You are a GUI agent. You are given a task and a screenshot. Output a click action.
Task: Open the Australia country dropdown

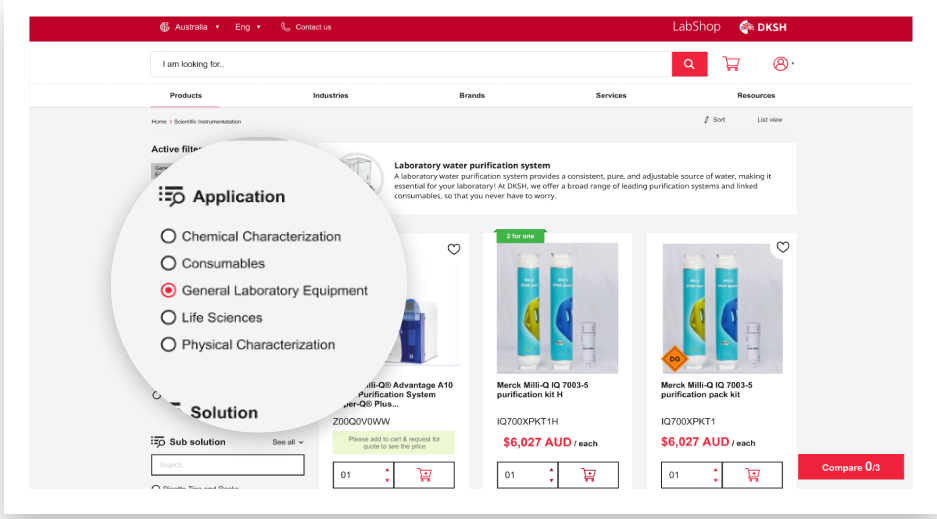click(x=190, y=27)
